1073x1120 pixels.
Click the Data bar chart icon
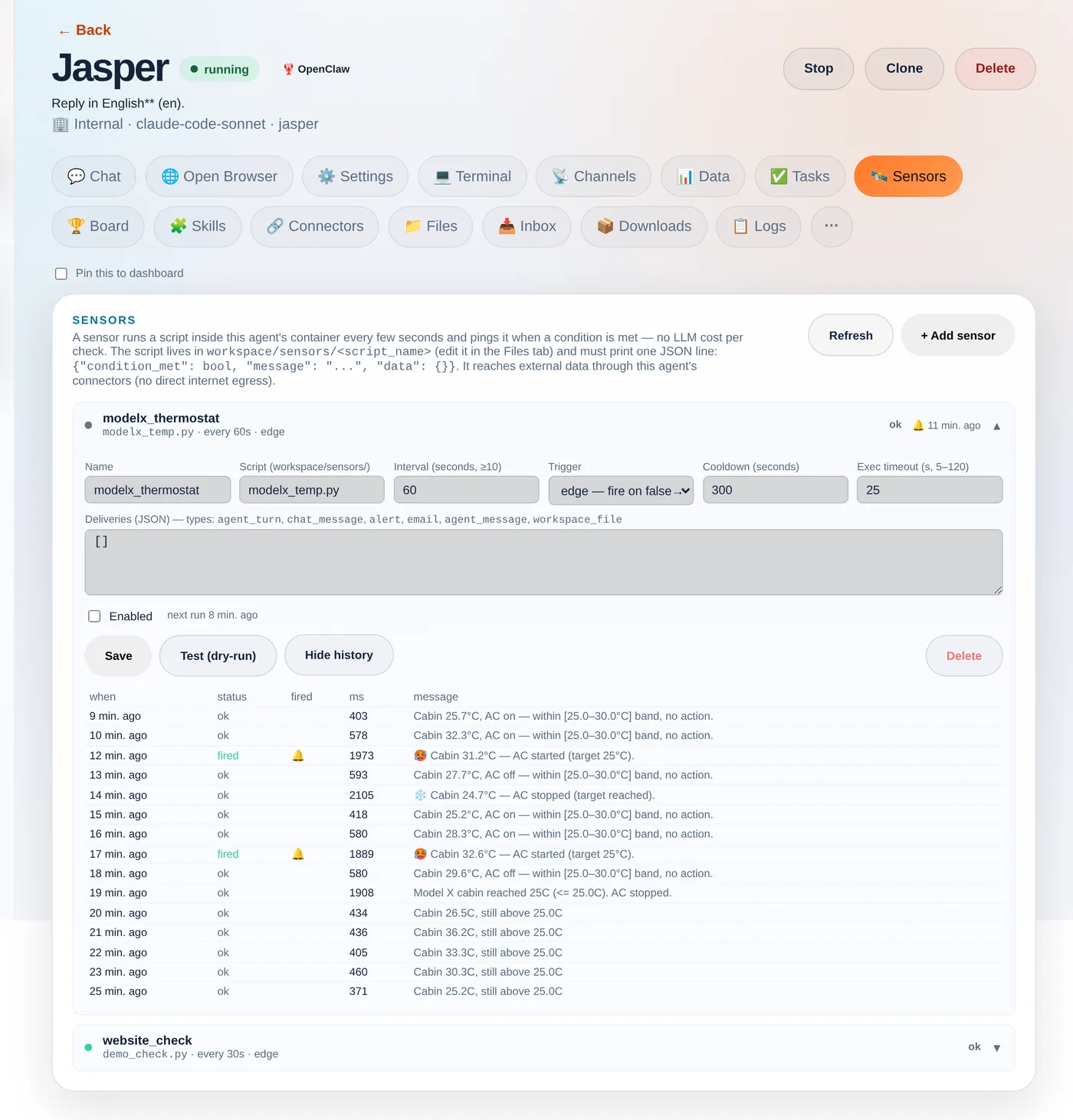(x=685, y=176)
